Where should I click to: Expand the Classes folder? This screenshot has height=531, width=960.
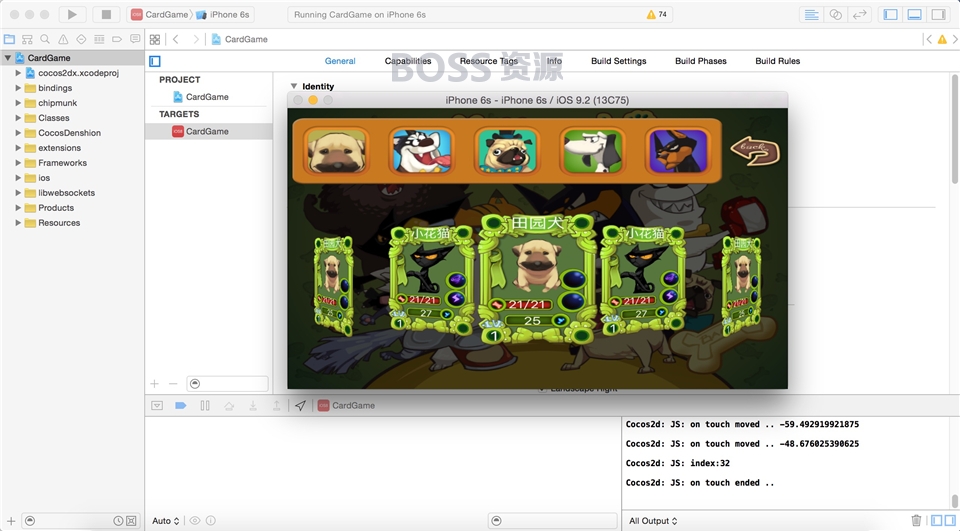click(18, 118)
